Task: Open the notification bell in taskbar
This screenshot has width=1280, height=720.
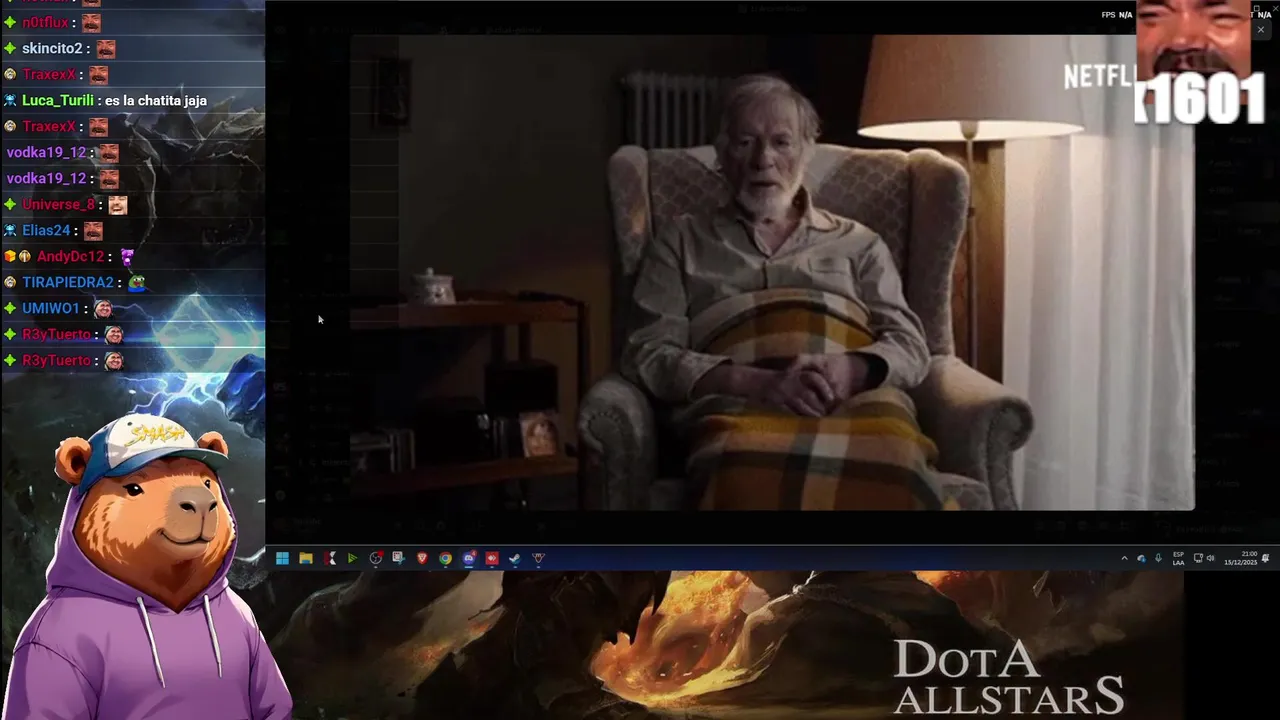Action: 1266,558
